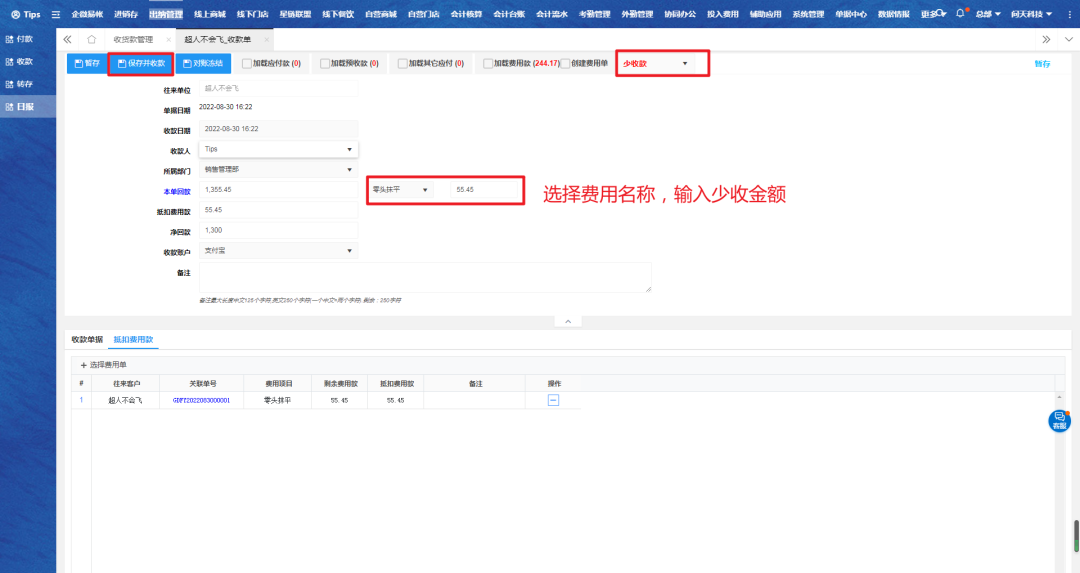Viewport: 1080px width, 573px height.
Task: Close the 收货款管理 tab
Action: (x=168, y=39)
